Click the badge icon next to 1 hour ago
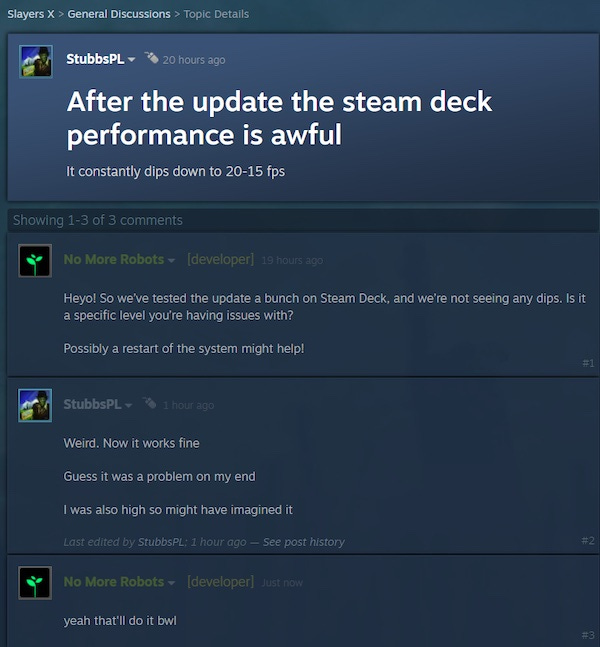The image size is (600, 647). [149, 403]
